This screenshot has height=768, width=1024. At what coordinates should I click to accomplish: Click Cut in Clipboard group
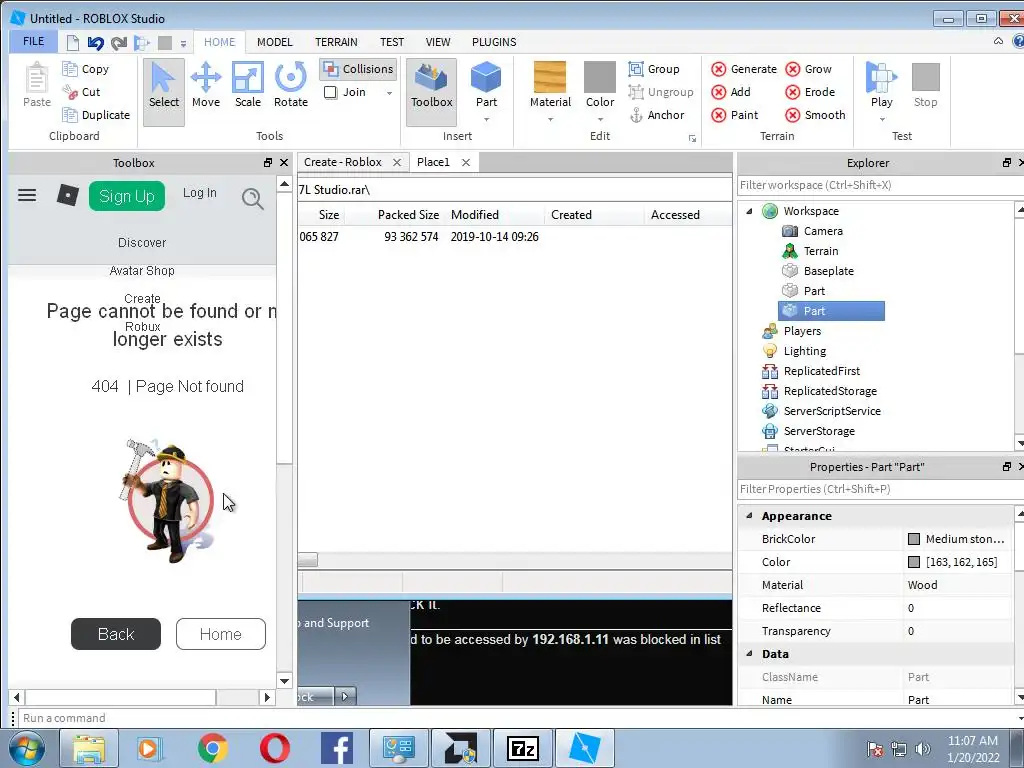pos(81,92)
